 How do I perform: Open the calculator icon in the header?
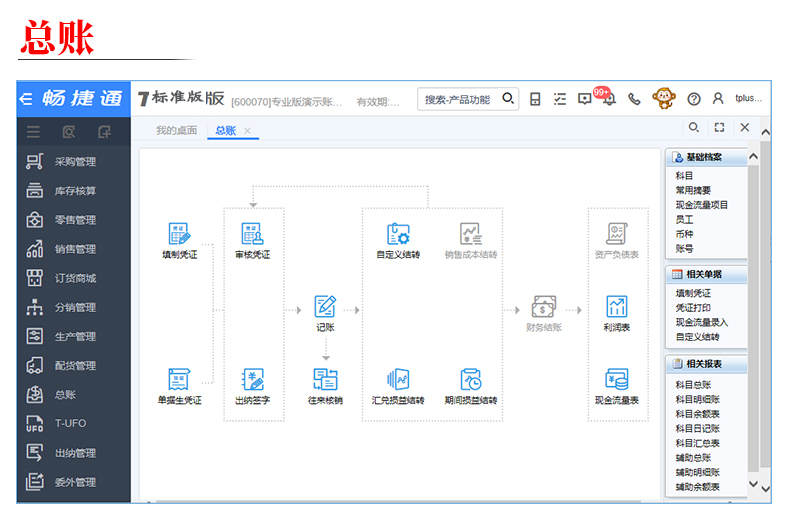tap(535, 99)
